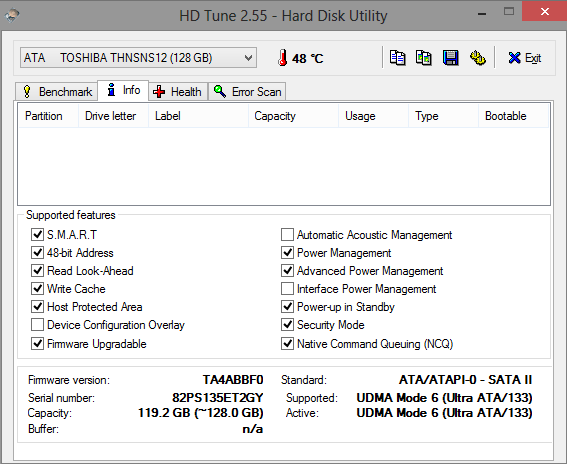Open options via the yellow gears icon
Viewport: 567px width, 464px height.
(x=478, y=58)
